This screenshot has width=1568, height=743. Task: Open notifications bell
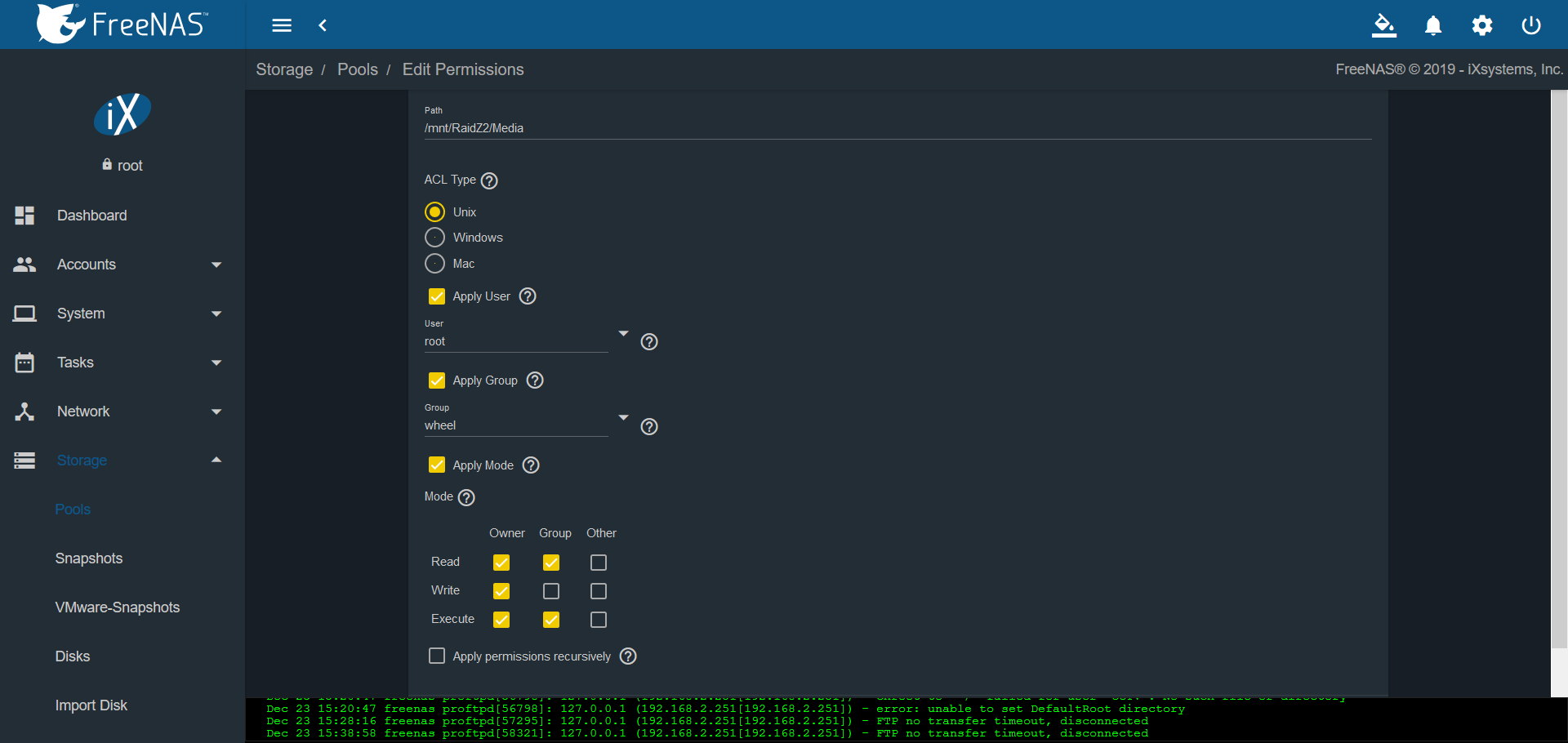tap(1433, 25)
